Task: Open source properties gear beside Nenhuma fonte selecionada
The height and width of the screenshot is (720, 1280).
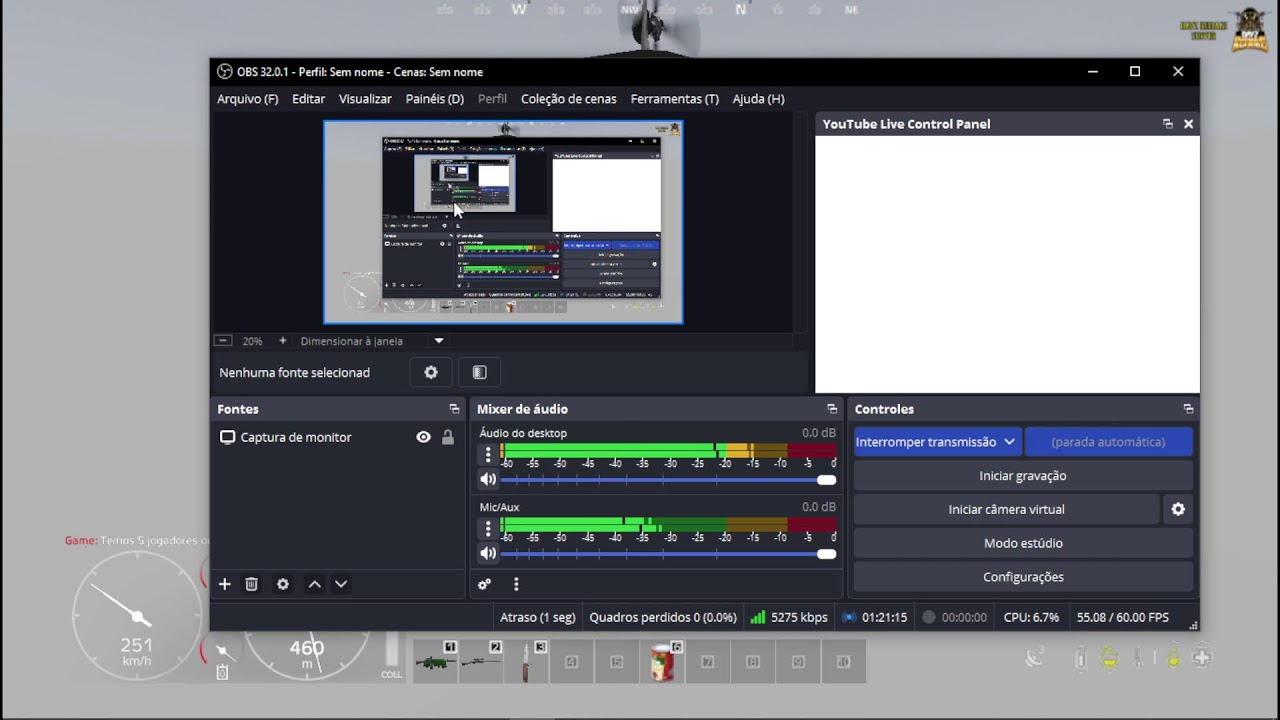Action: [x=431, y=372]
